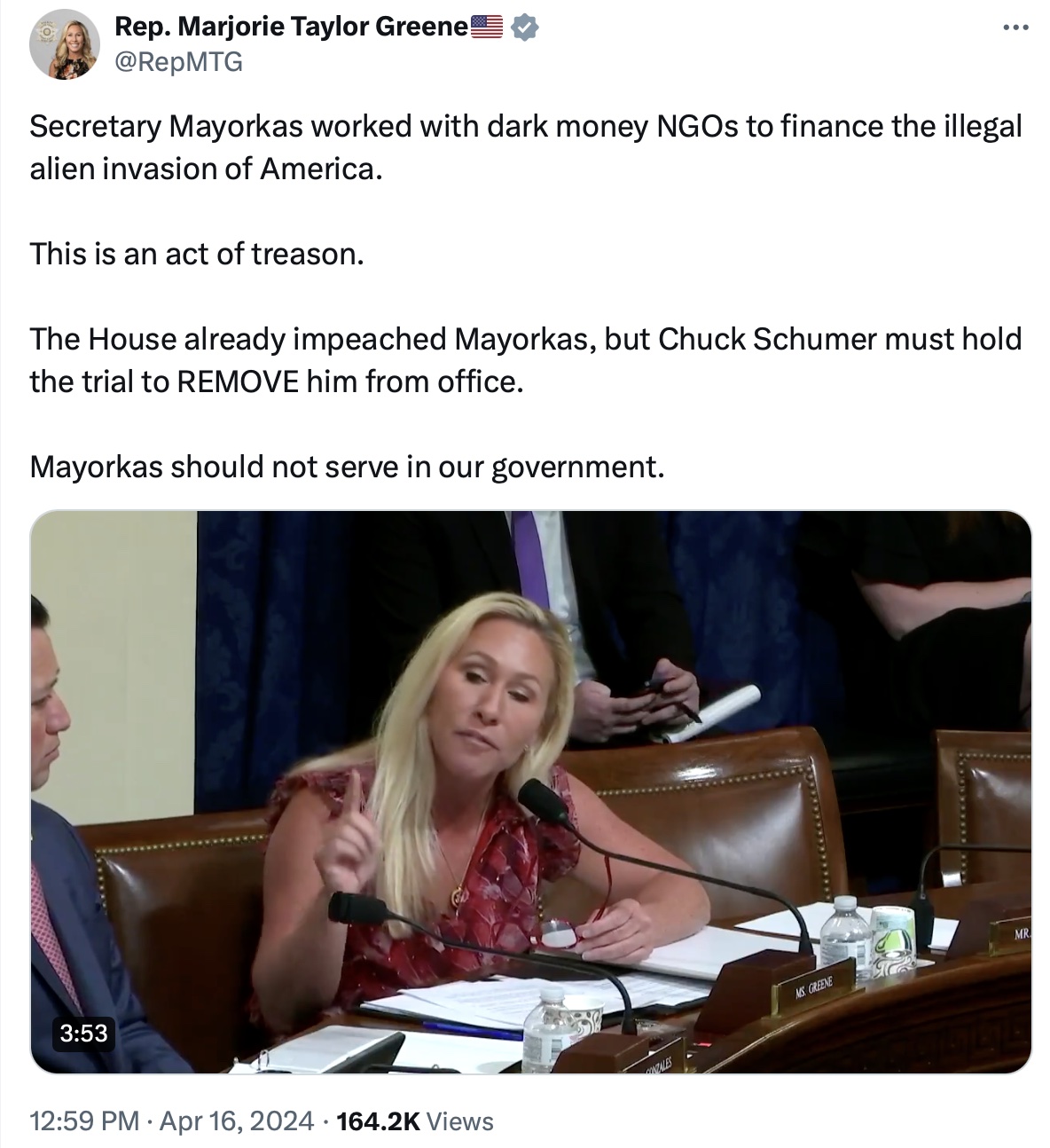Image resolution: width=1050 pixels, height=1148 pixels.
Task: Click the Apr 16, 2024 date
Action: coord(237,1120)
